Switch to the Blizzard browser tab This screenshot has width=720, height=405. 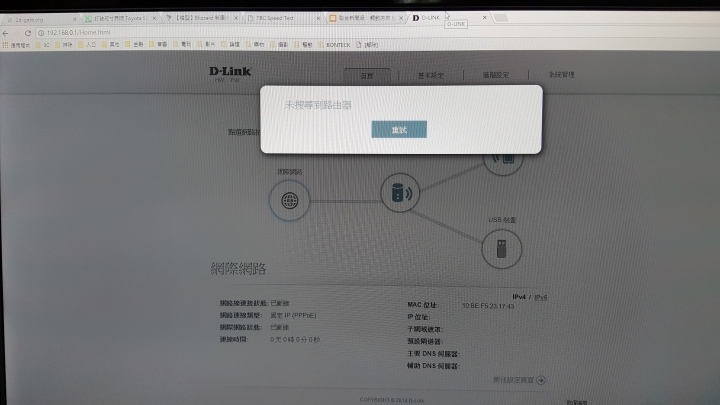[202, 18]
